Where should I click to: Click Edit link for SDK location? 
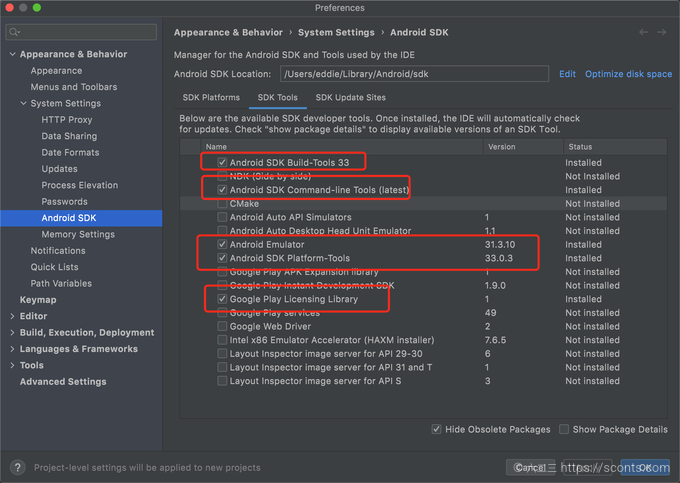(567, 74)
